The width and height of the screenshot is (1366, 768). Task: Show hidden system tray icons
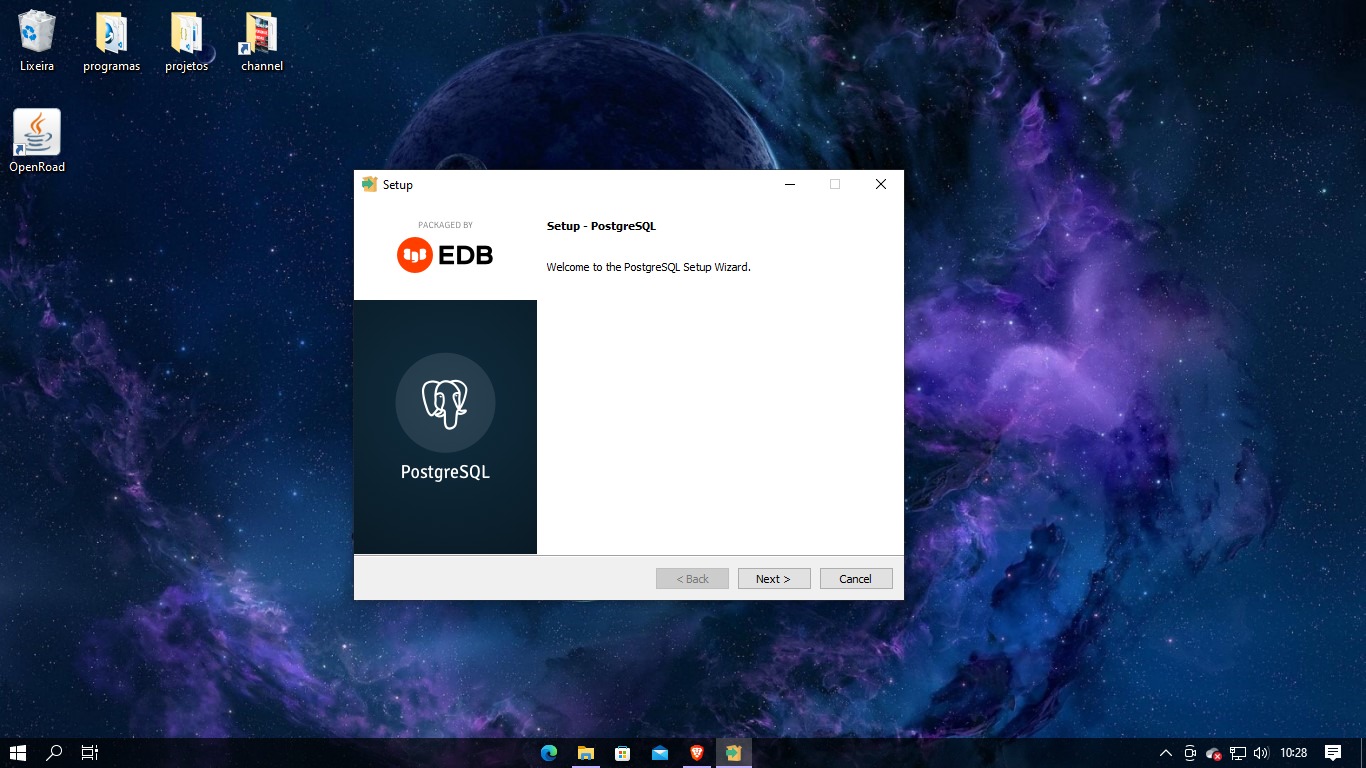[x=1165, y=753]
